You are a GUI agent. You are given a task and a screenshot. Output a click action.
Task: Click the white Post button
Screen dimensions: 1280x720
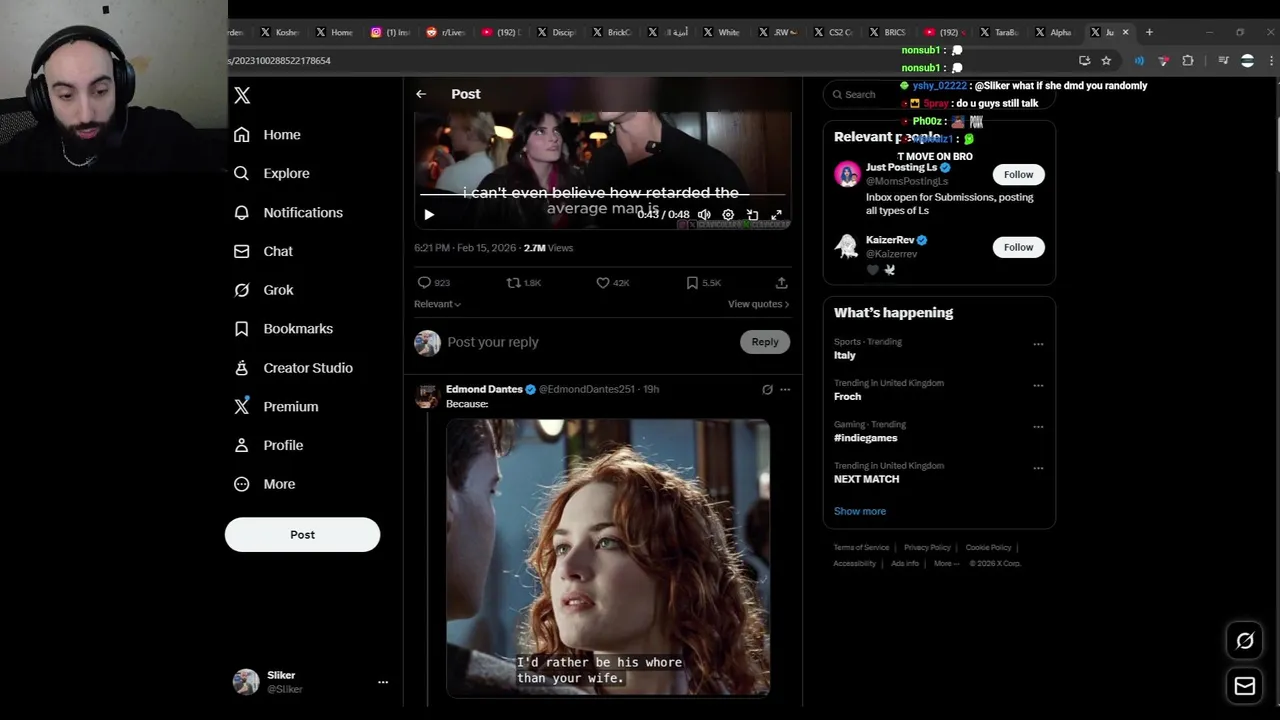point(302,535)
